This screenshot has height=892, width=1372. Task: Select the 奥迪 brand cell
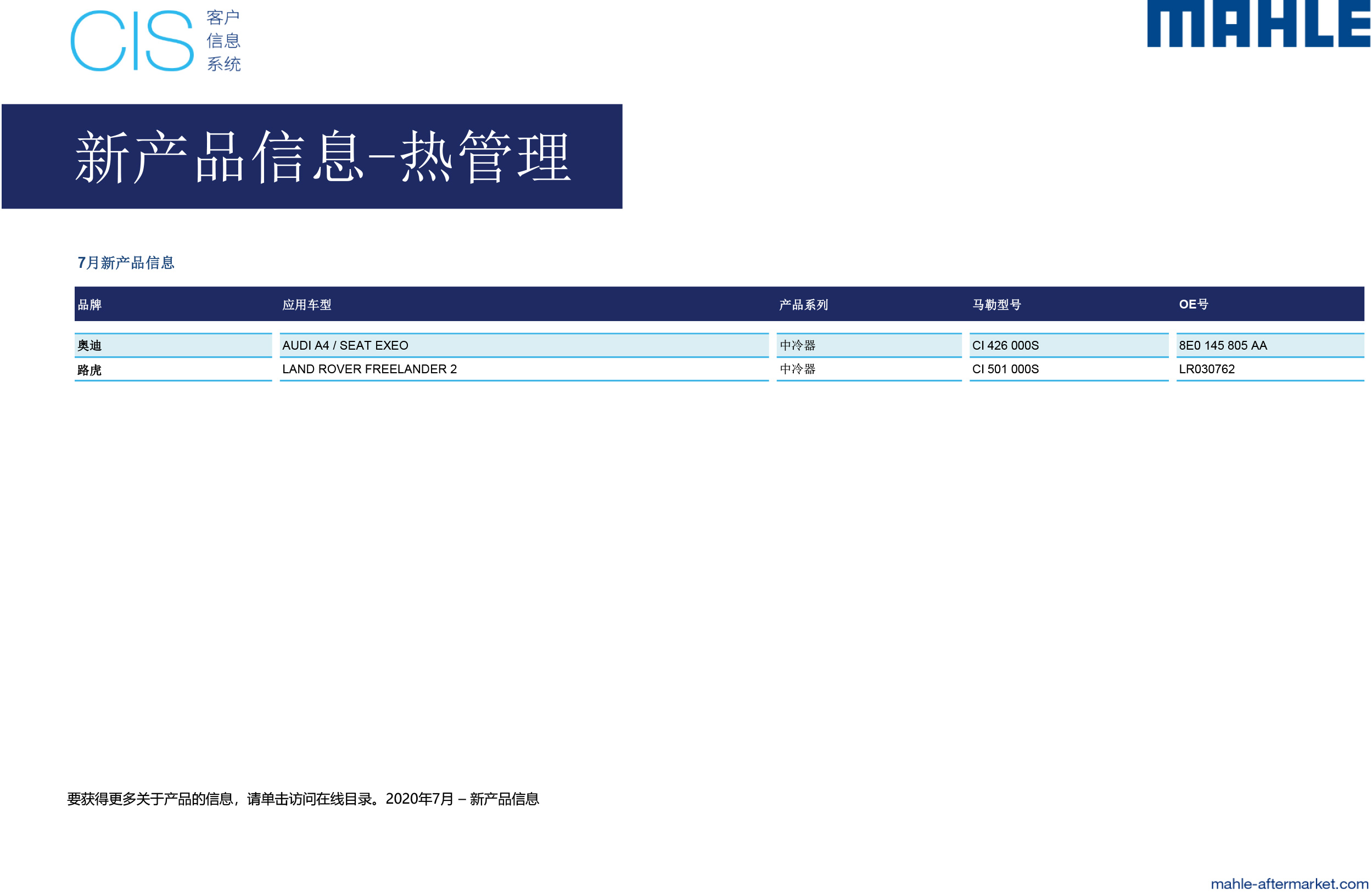point(173,345)
